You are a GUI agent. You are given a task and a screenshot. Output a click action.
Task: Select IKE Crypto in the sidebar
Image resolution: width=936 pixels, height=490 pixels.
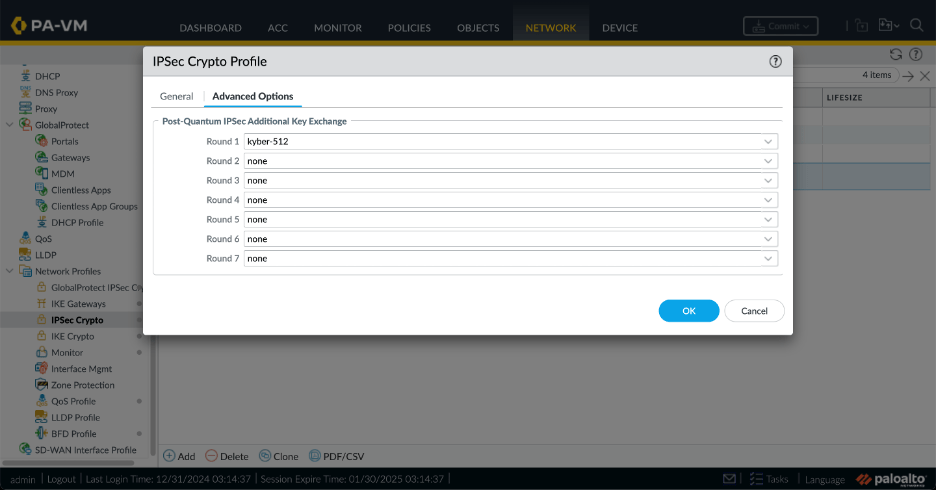click(x=72, y=336)
